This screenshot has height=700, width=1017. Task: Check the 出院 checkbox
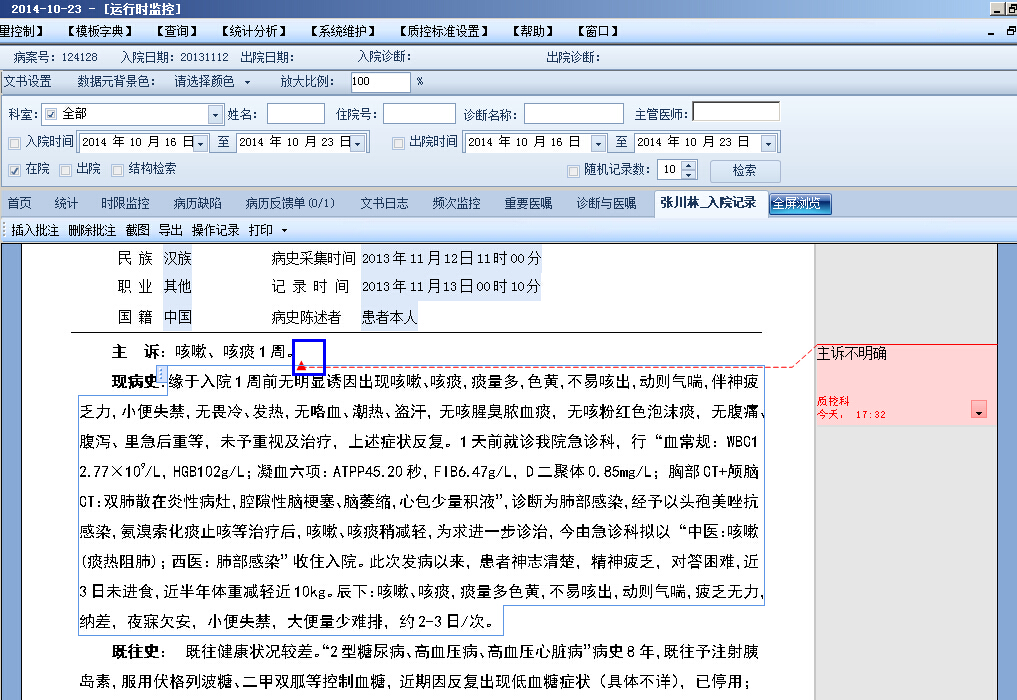coord(65,170)
